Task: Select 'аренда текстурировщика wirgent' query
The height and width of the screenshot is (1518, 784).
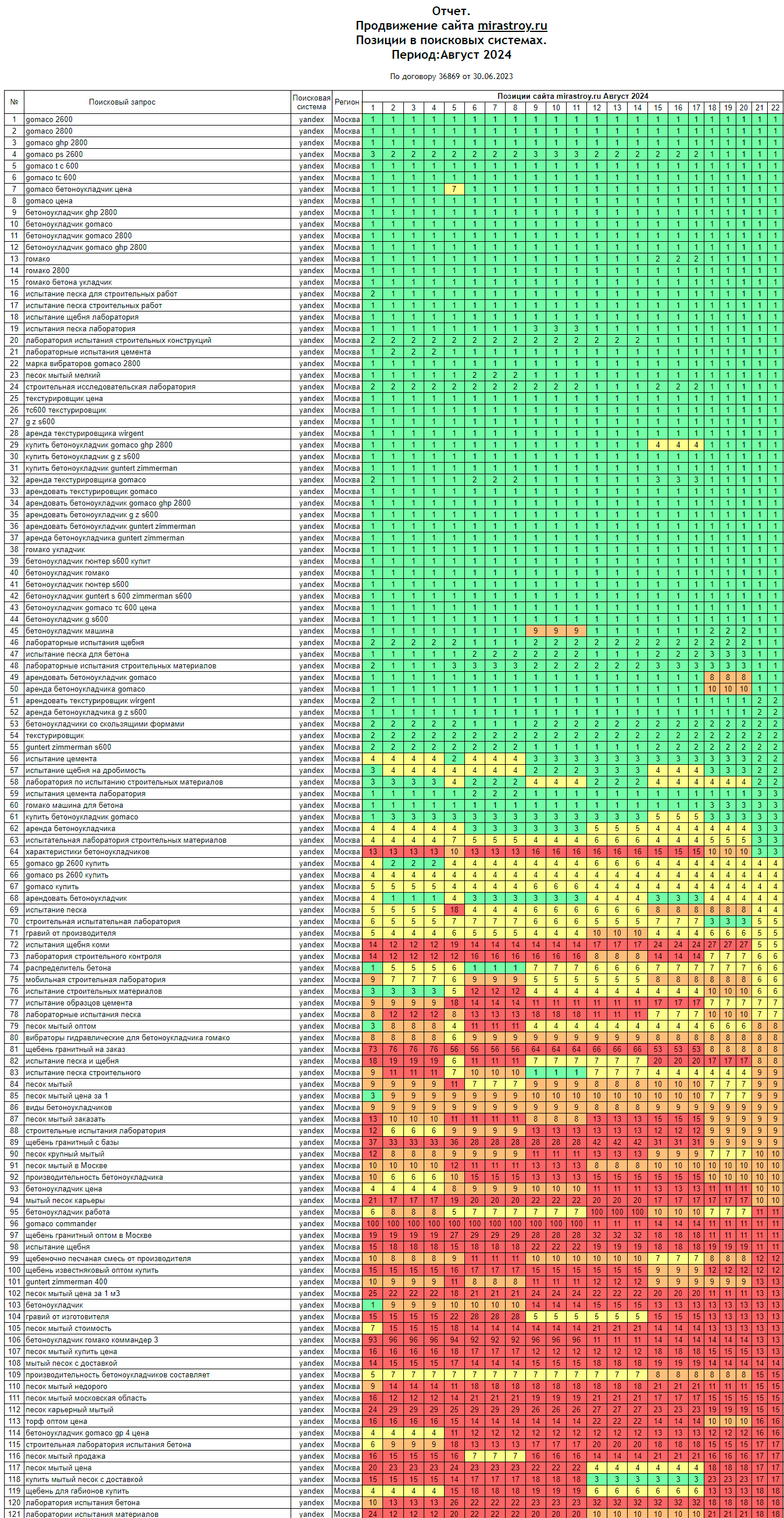Action: click(84, 434)
